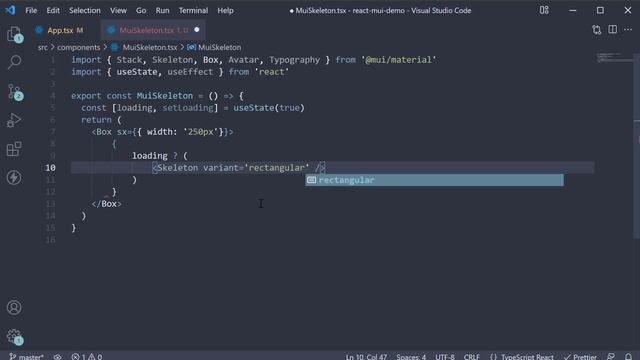
Task: Click the Spaces: 4 indentation status item
Action: [x=411, y=356]
